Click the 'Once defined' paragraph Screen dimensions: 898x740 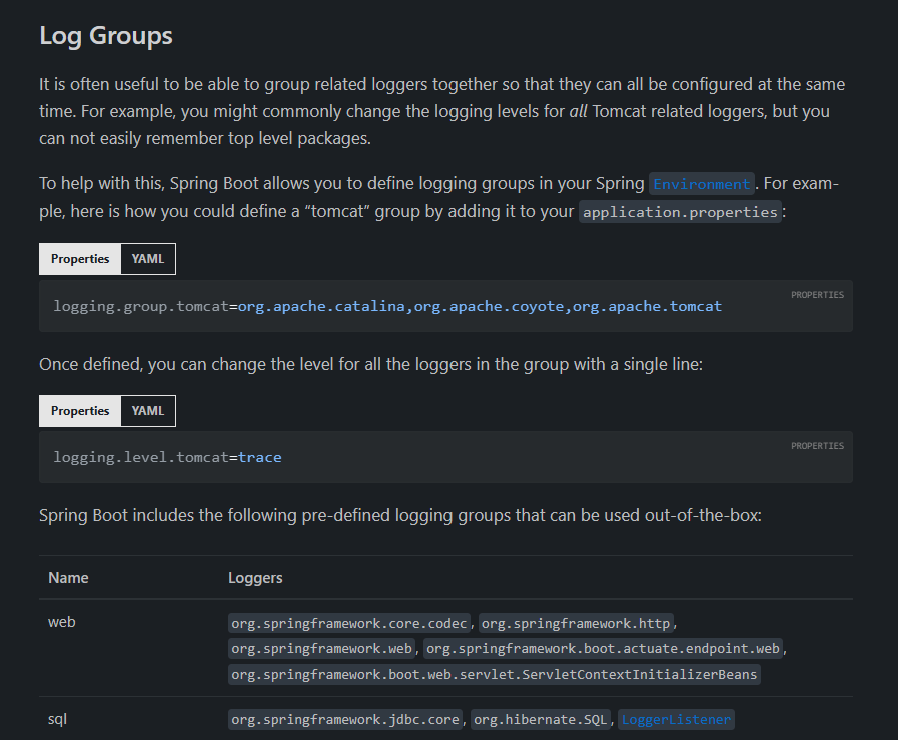point(371,364)
